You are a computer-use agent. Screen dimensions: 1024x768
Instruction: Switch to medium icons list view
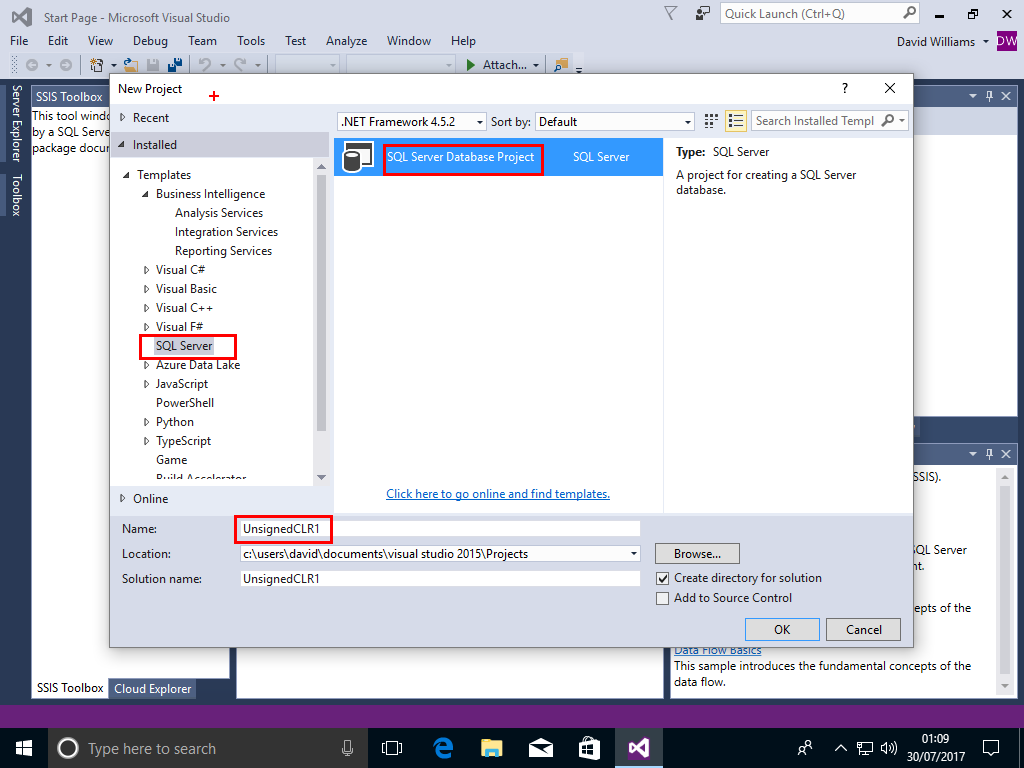pyautogui.click(x=736, y=121)
